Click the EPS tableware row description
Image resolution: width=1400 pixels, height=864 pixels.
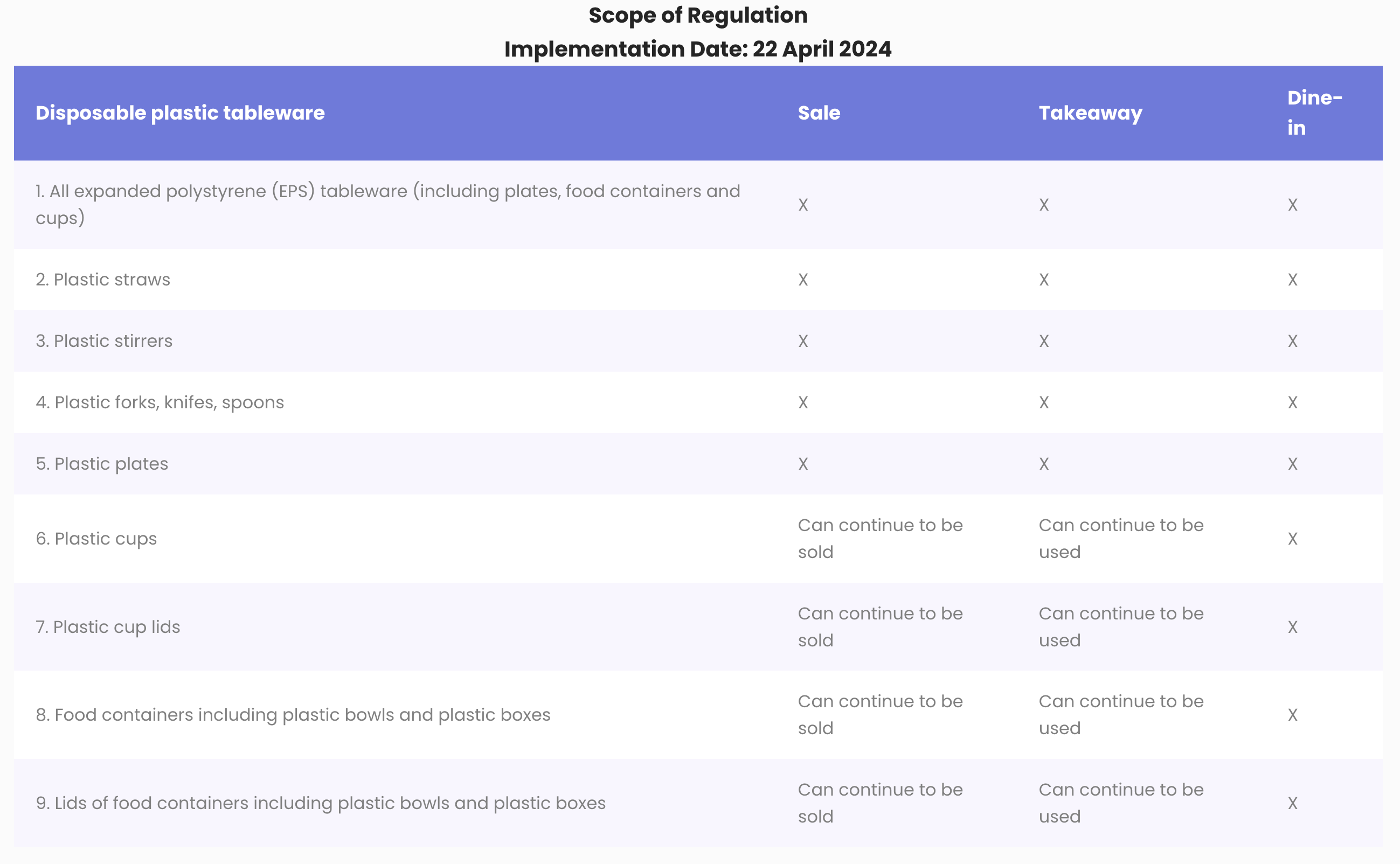(x=387, y=205)
